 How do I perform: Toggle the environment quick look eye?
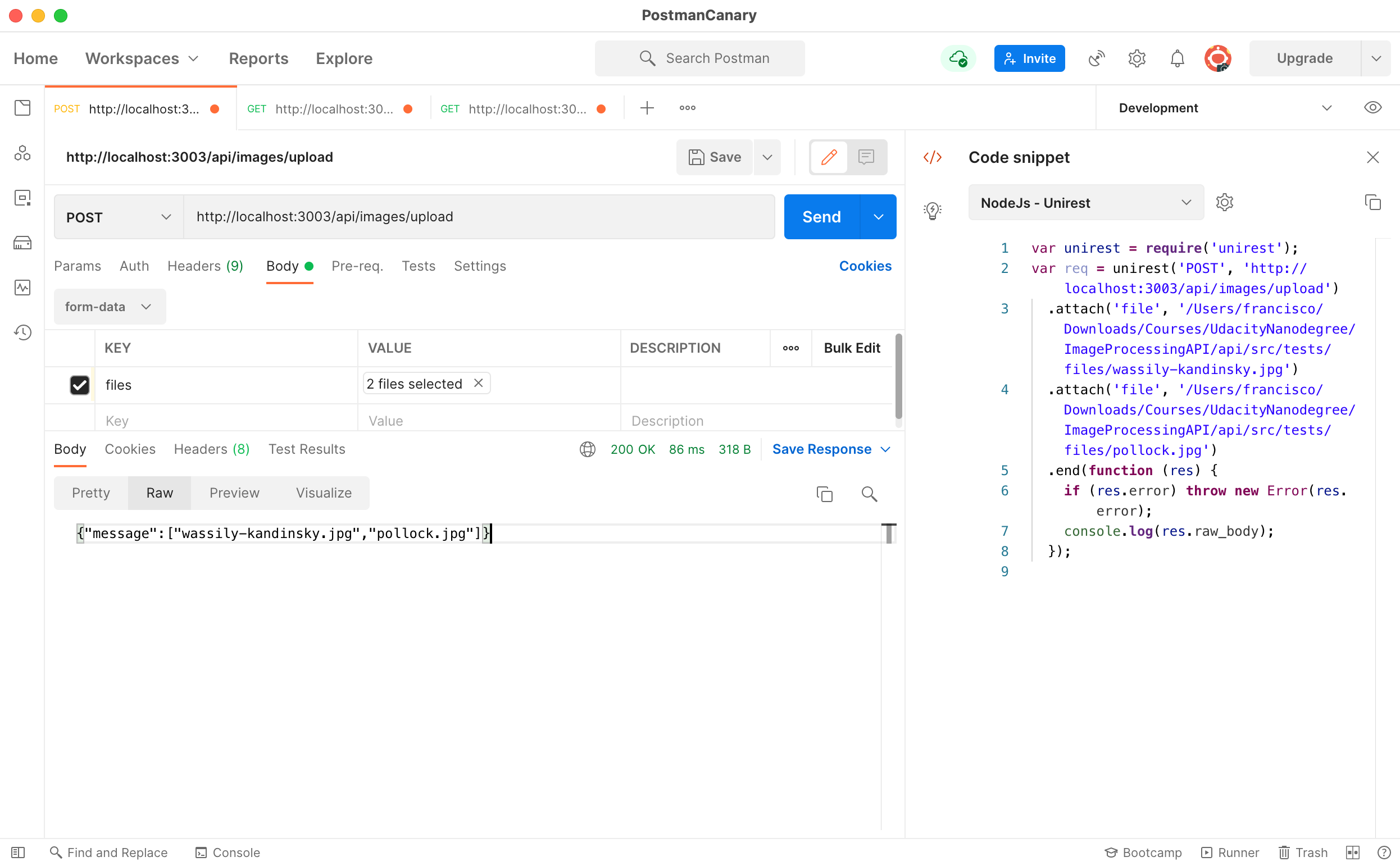(x=1372, y=108)
